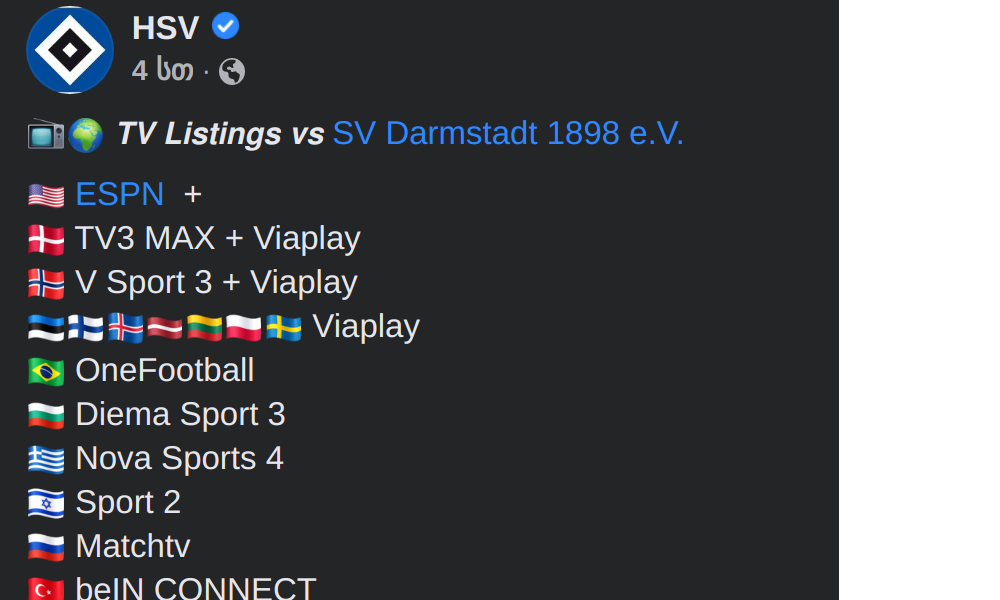Screen dimensions: 1000x600
Task: Click the public globe privacy icon
Action: pos(232,72)
